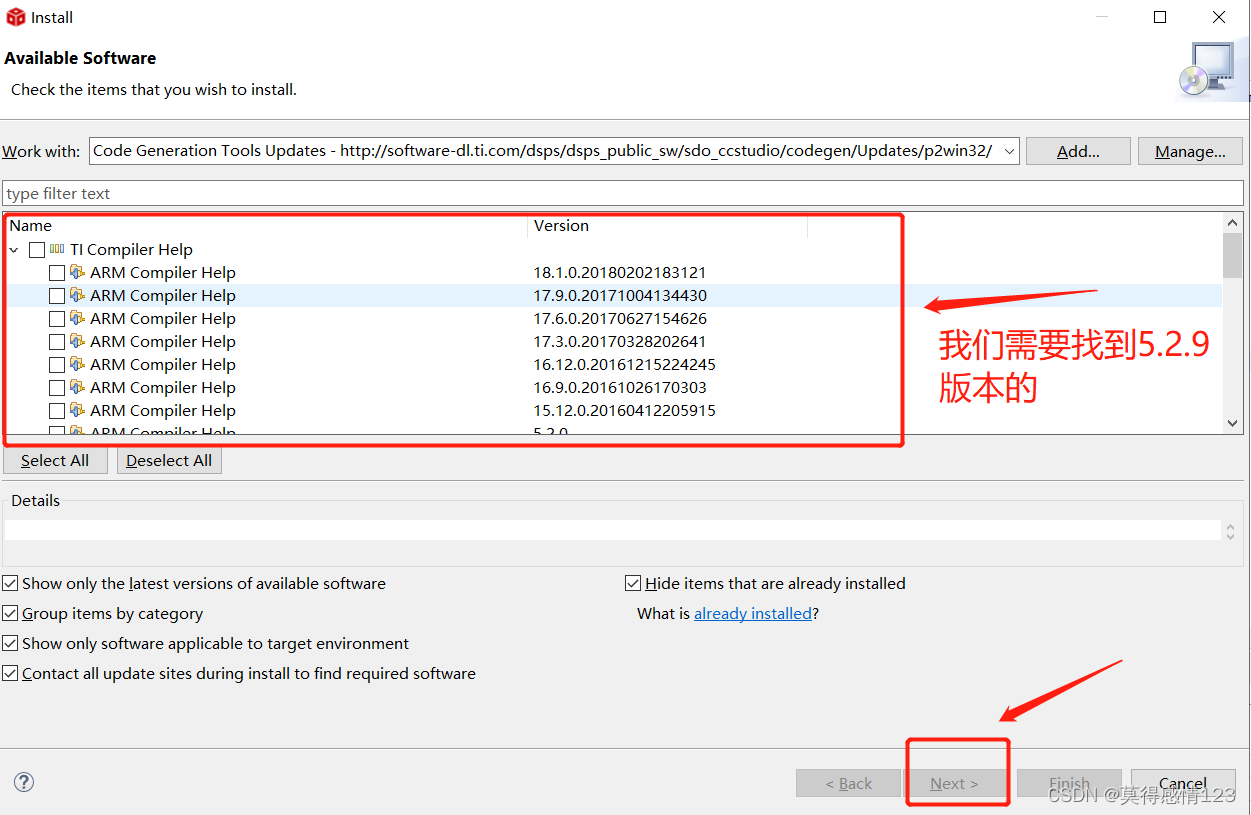Check the TI Compiler Help category checkbox
Screen dimensions: 1251x815
coord(37,250)
